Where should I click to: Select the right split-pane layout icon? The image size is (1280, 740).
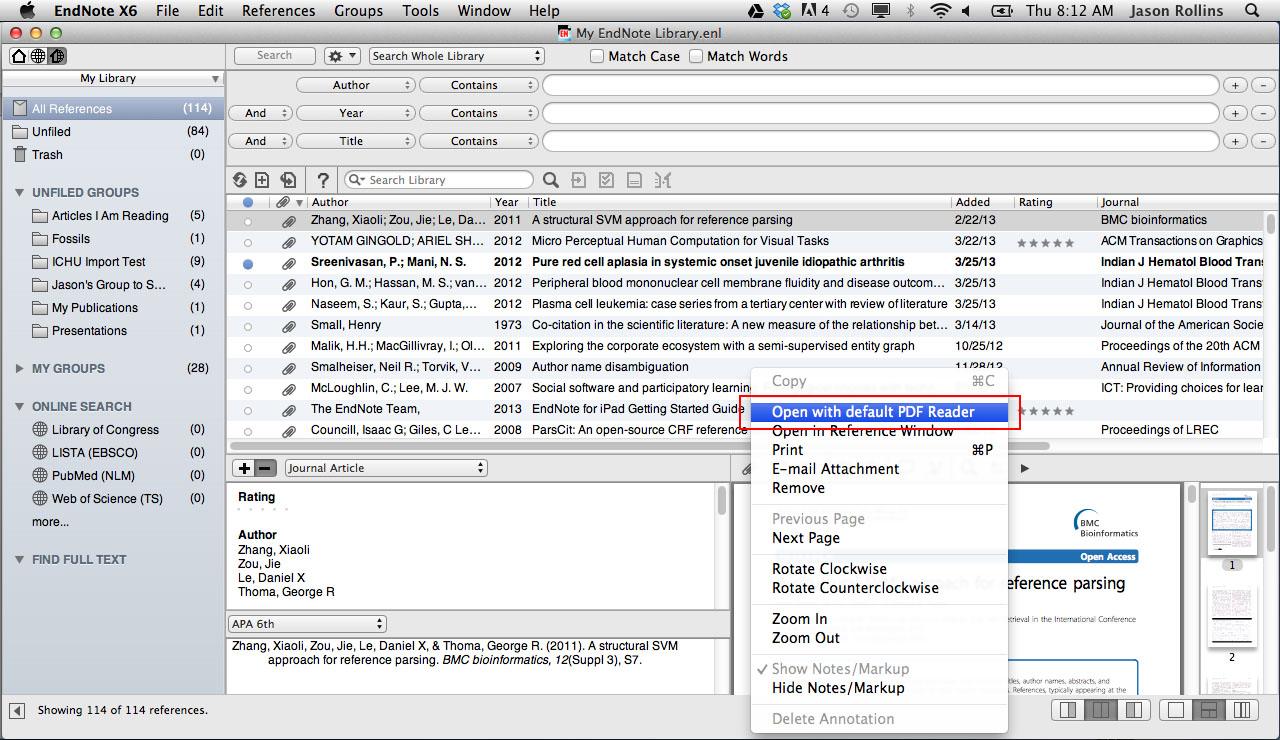point(1243,710)
